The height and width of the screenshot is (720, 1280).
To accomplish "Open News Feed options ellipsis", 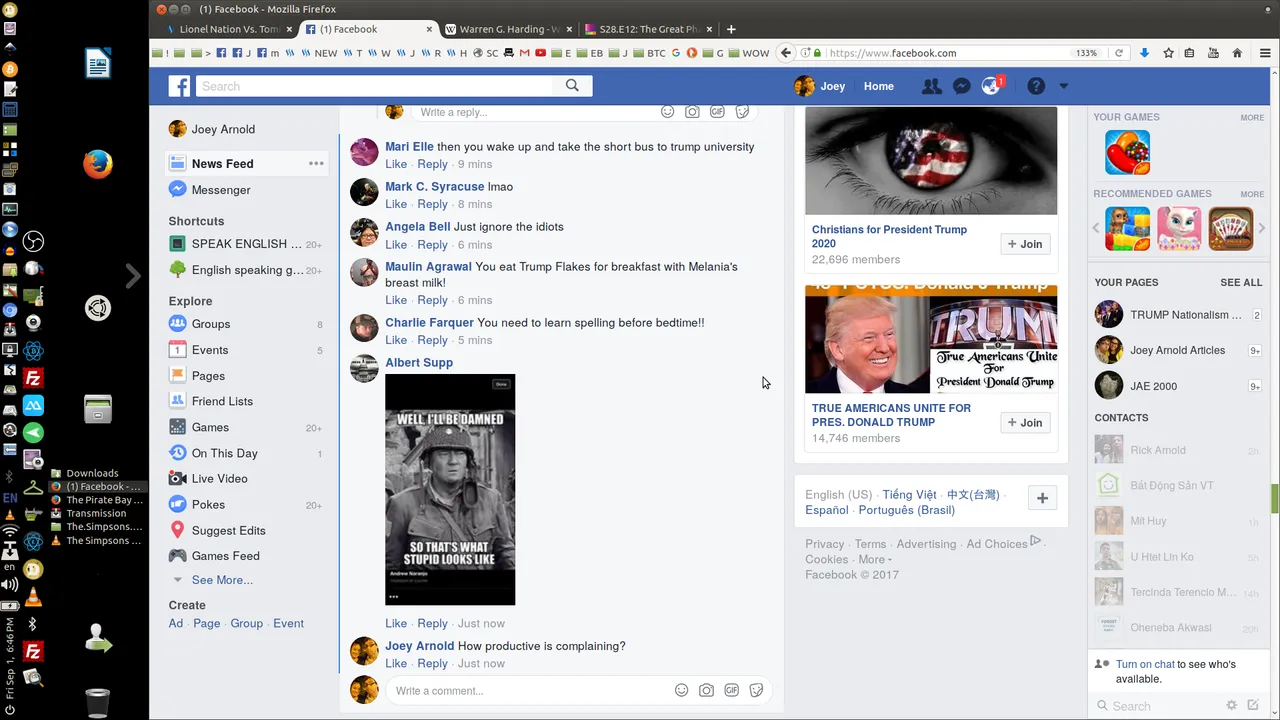I will click(x=316, y=163).
